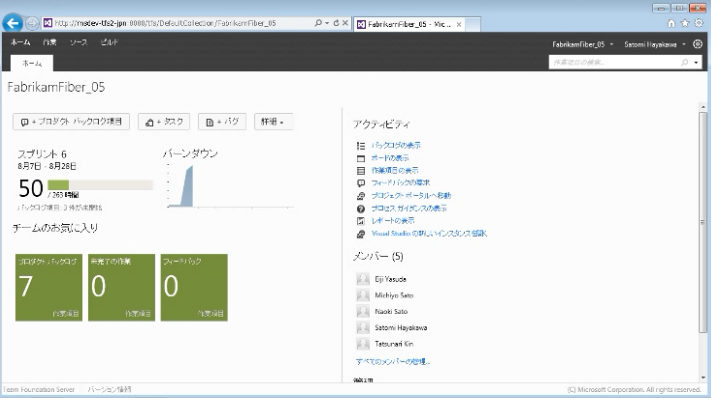The width and height of the screenshot is (711, 398).
Task: Open the Satomi Hayakawa user menu dropdown
Action: tap(654, 44)
